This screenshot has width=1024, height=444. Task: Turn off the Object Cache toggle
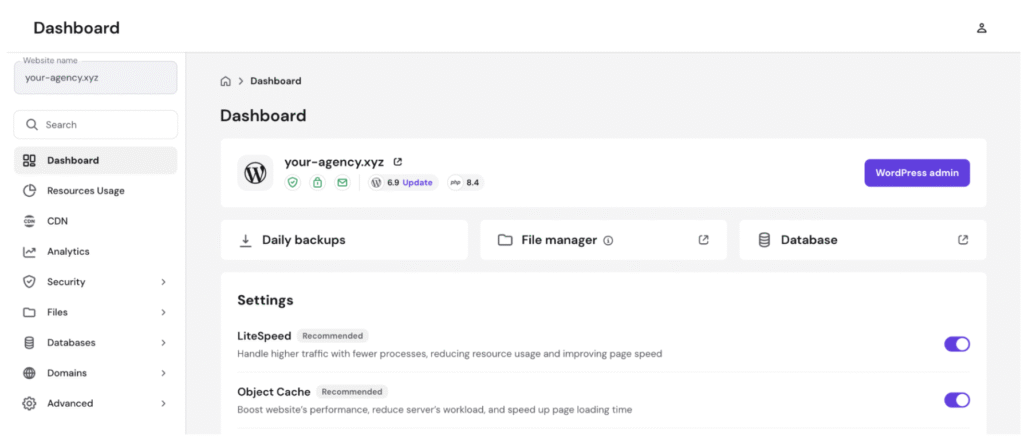point(957,400)
